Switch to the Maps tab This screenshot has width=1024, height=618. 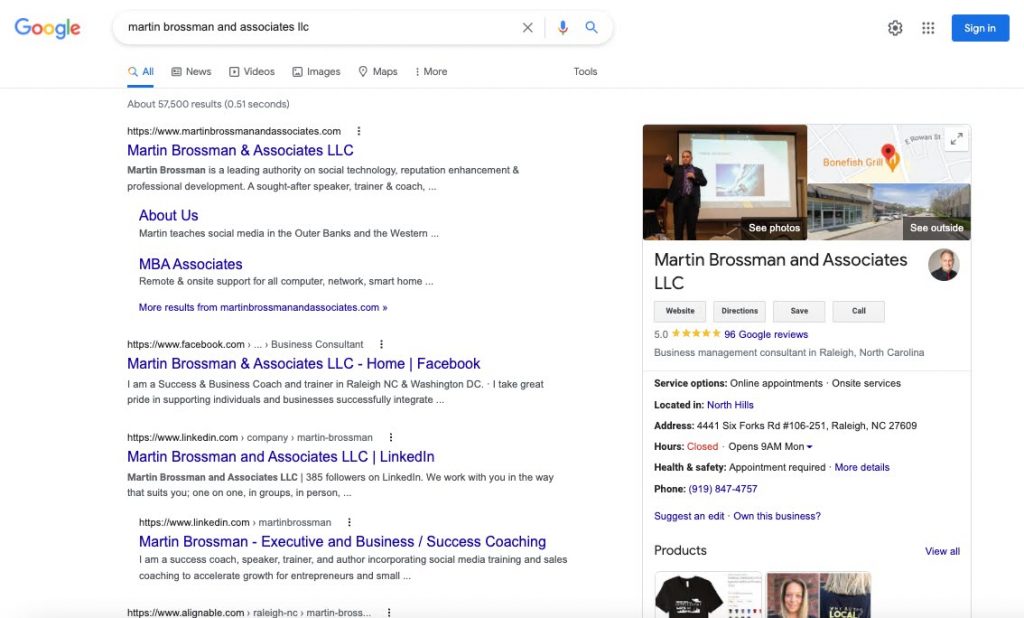(x=377, y=72)
